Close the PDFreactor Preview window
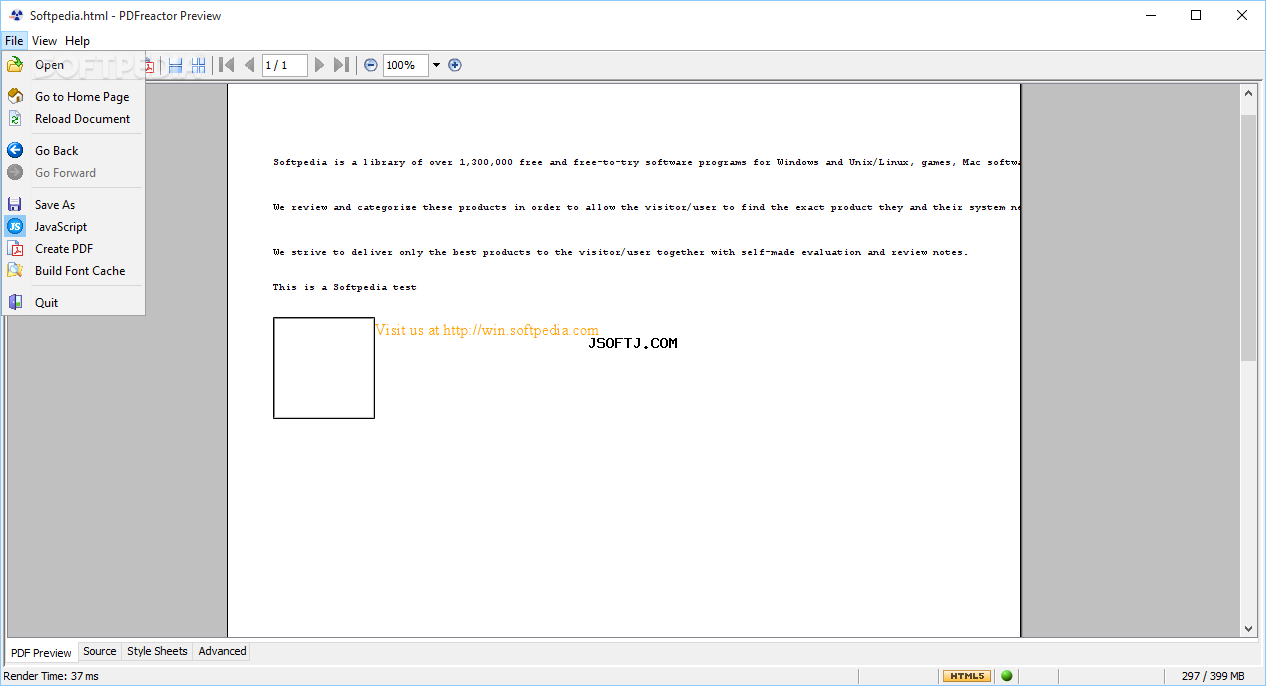Viewport: 1266px width, 686px height. click(x=1242, y=16)
